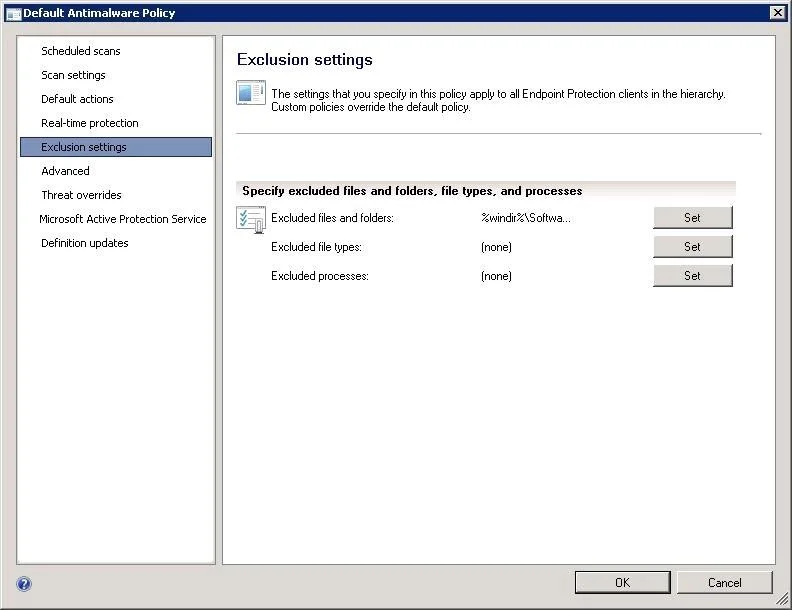The image size is (792, 610).
Task: Click the %windir%\Softwa... excluded path value
Action: click(526, 218)
